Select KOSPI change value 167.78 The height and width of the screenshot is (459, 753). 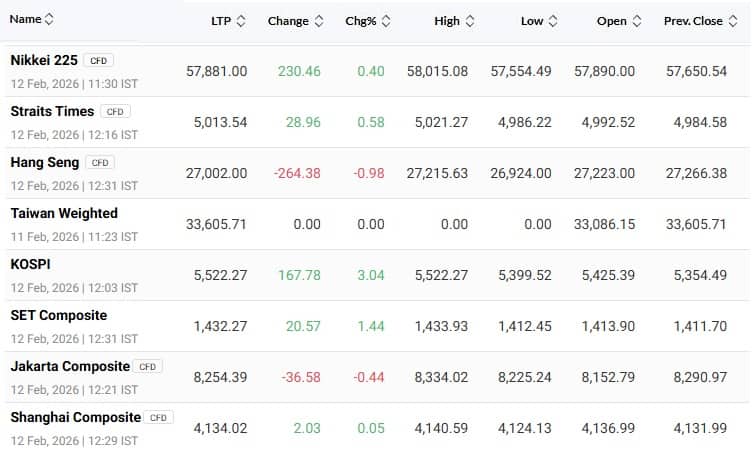299,276
